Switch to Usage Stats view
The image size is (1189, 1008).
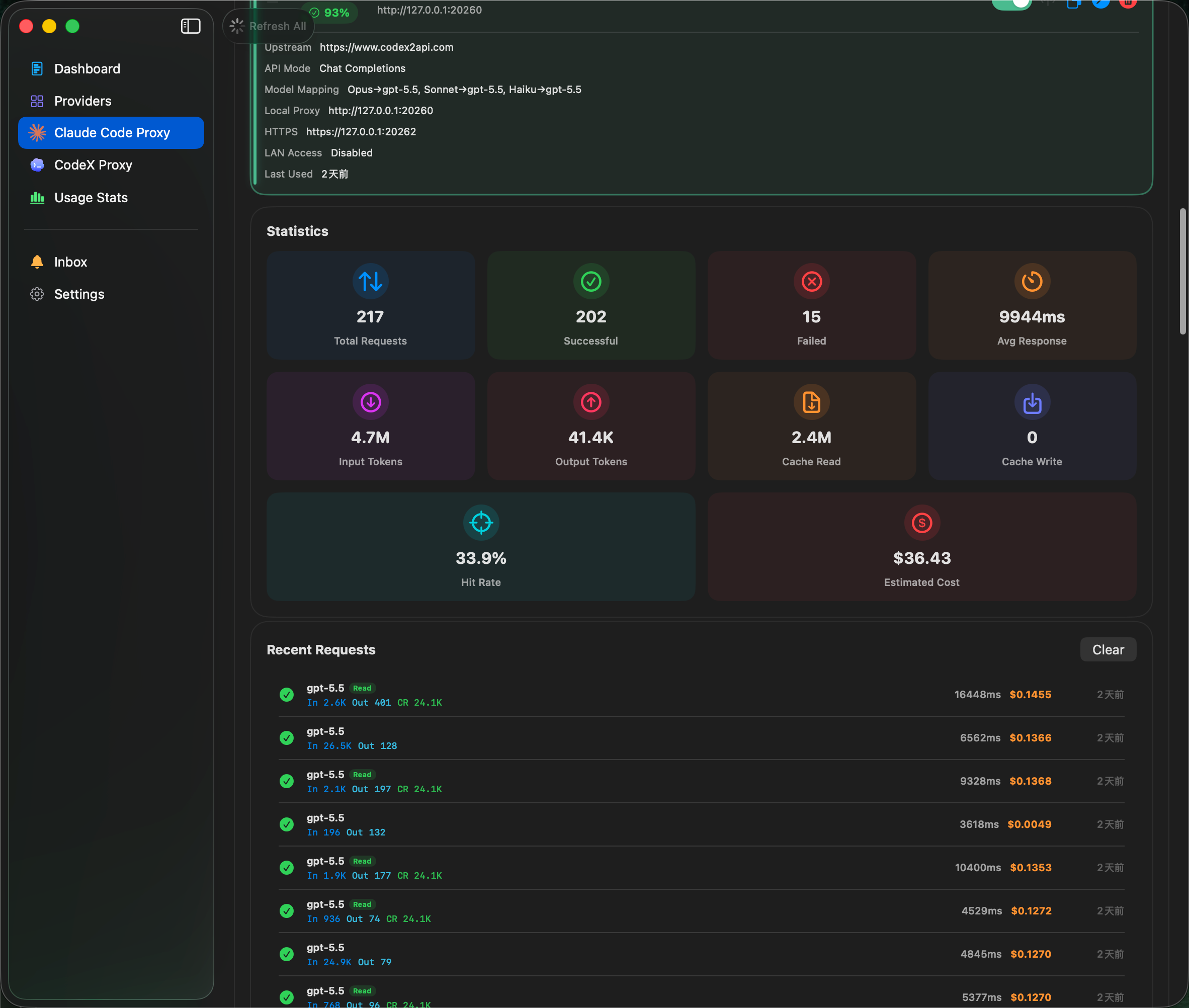pyautogui.click(x=111, y=198)
